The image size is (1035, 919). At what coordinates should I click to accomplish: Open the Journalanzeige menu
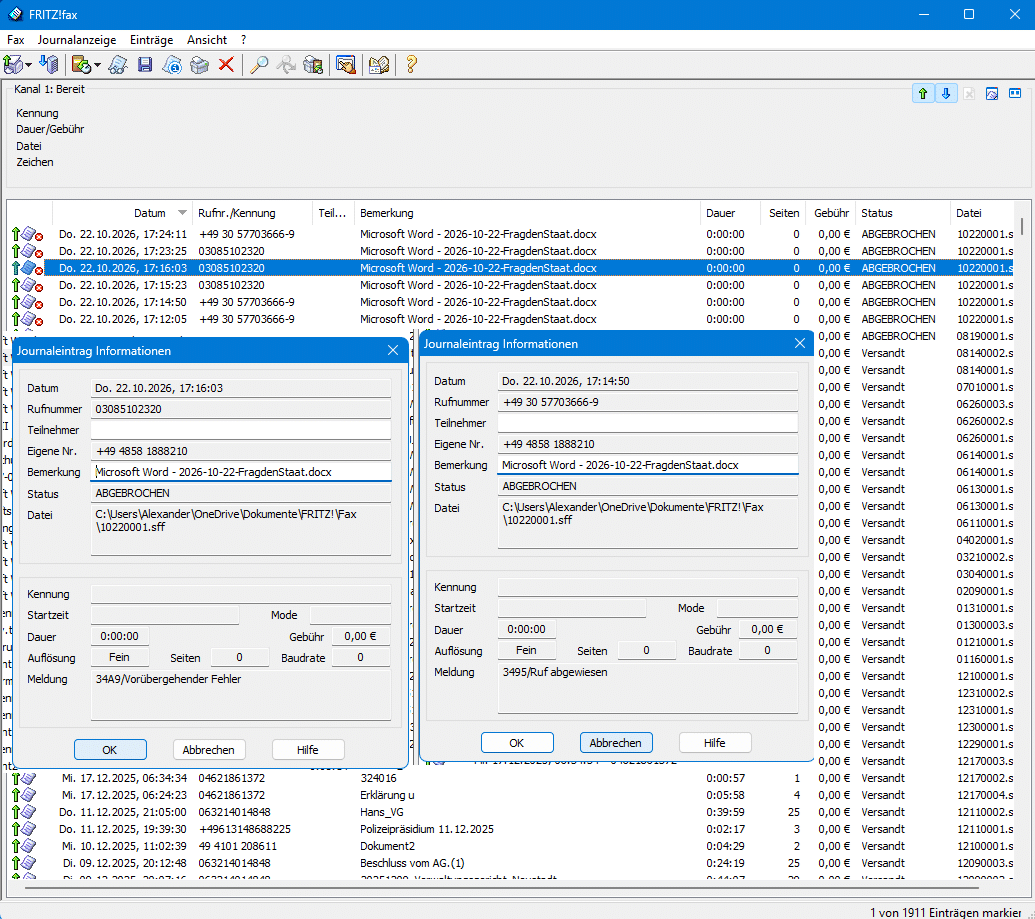[77, 40]
